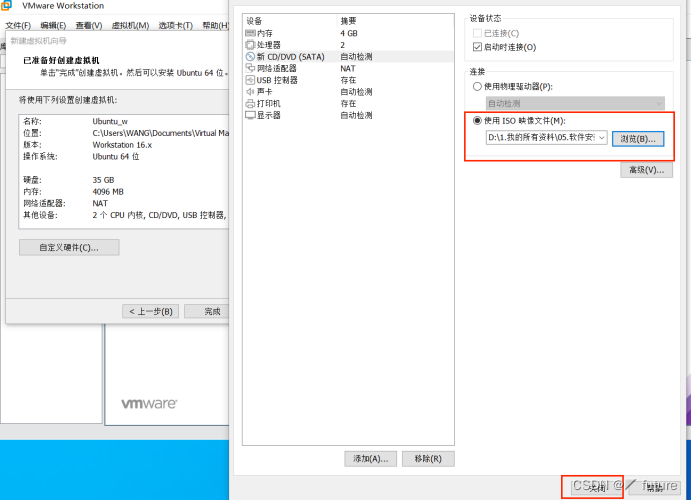Click the Workstation 16.x version value

coord(122,145)
